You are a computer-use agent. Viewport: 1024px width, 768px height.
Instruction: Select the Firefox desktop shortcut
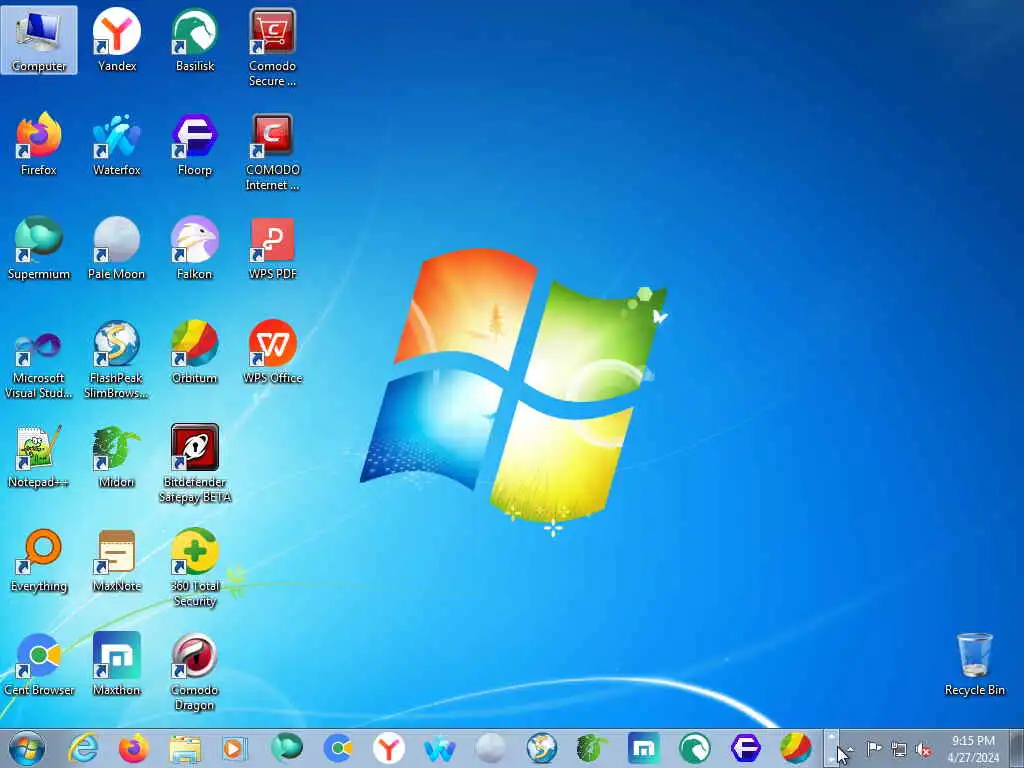pos(39,144)
